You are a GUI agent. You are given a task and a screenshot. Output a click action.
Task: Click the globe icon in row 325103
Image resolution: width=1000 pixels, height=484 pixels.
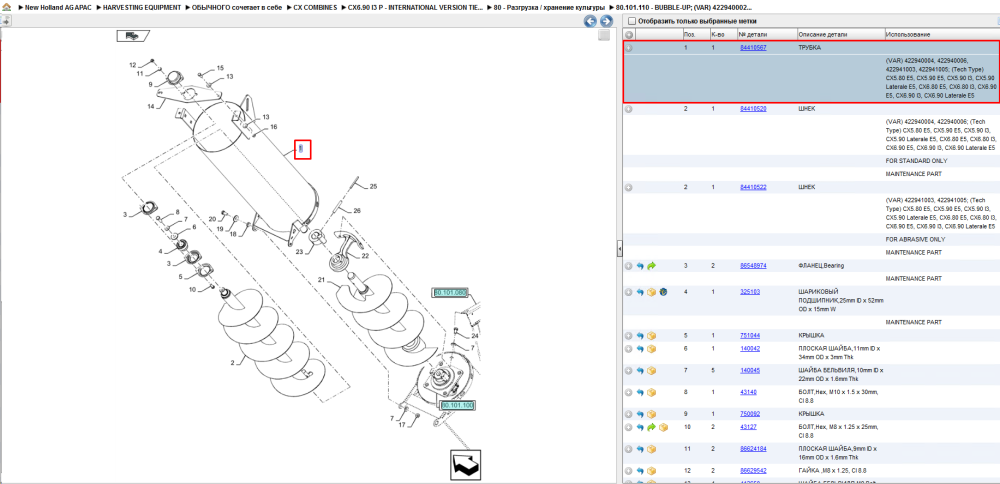(x=663, y=291)
